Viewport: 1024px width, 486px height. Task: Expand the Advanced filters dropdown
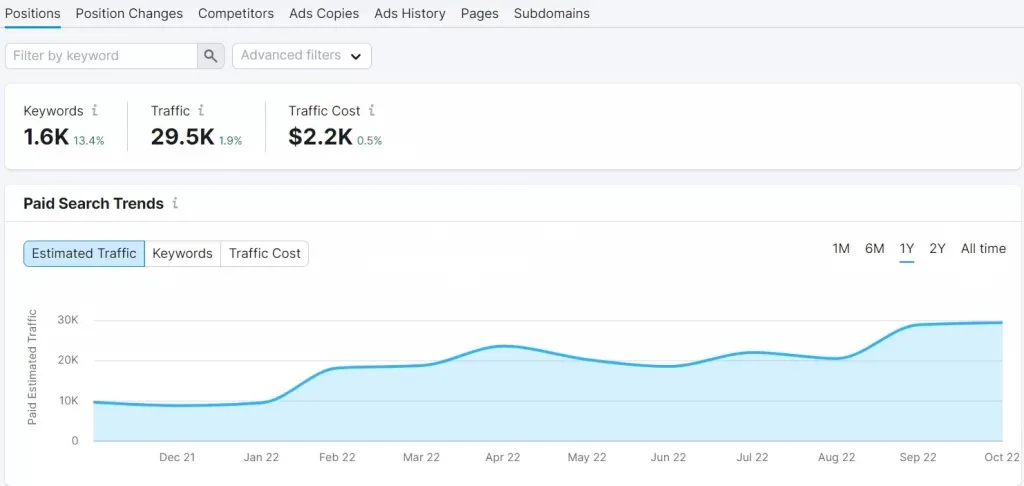(302, 56)
